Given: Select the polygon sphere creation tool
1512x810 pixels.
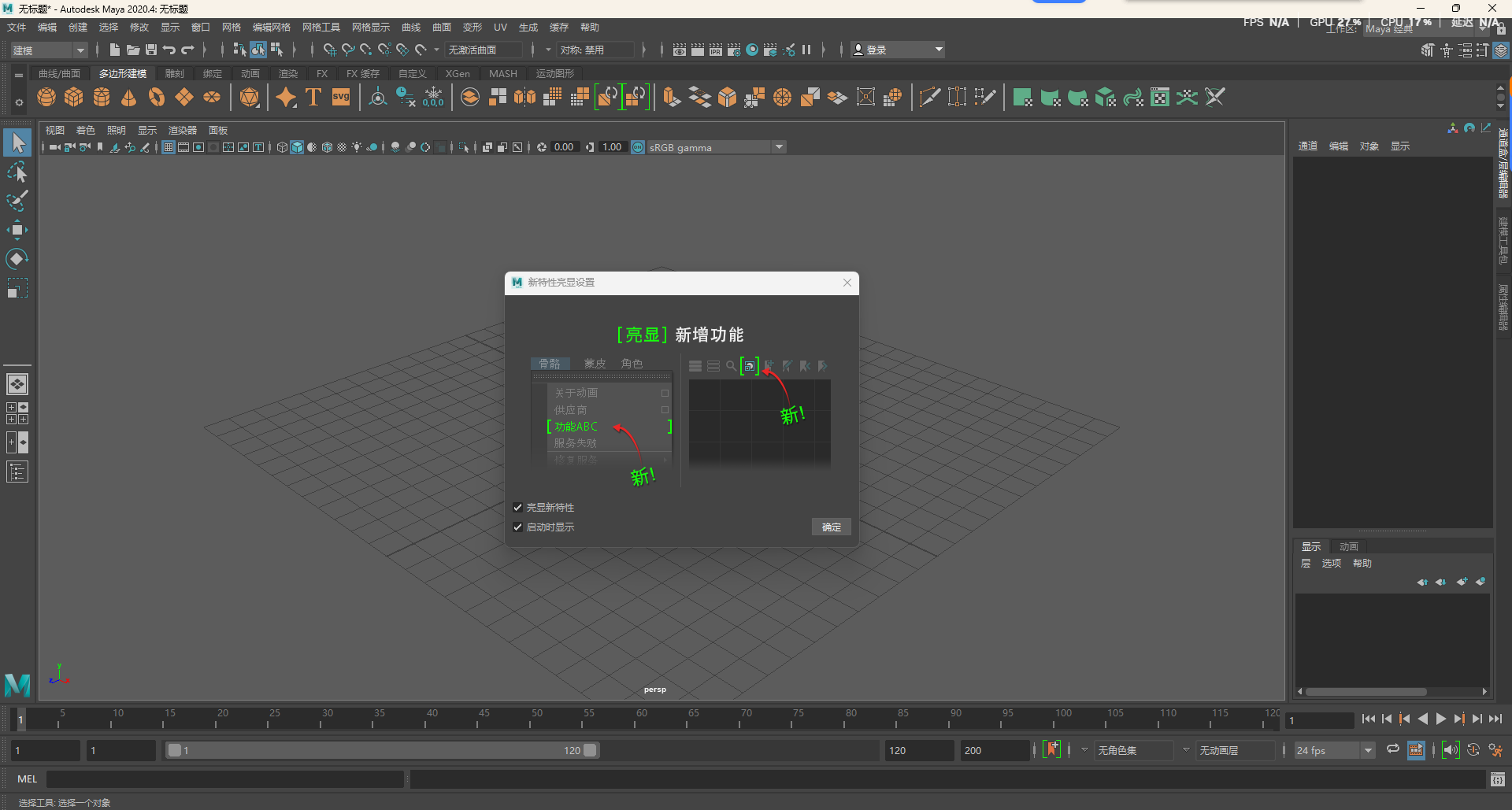Looking at the screenshot, I should [46, 97].
